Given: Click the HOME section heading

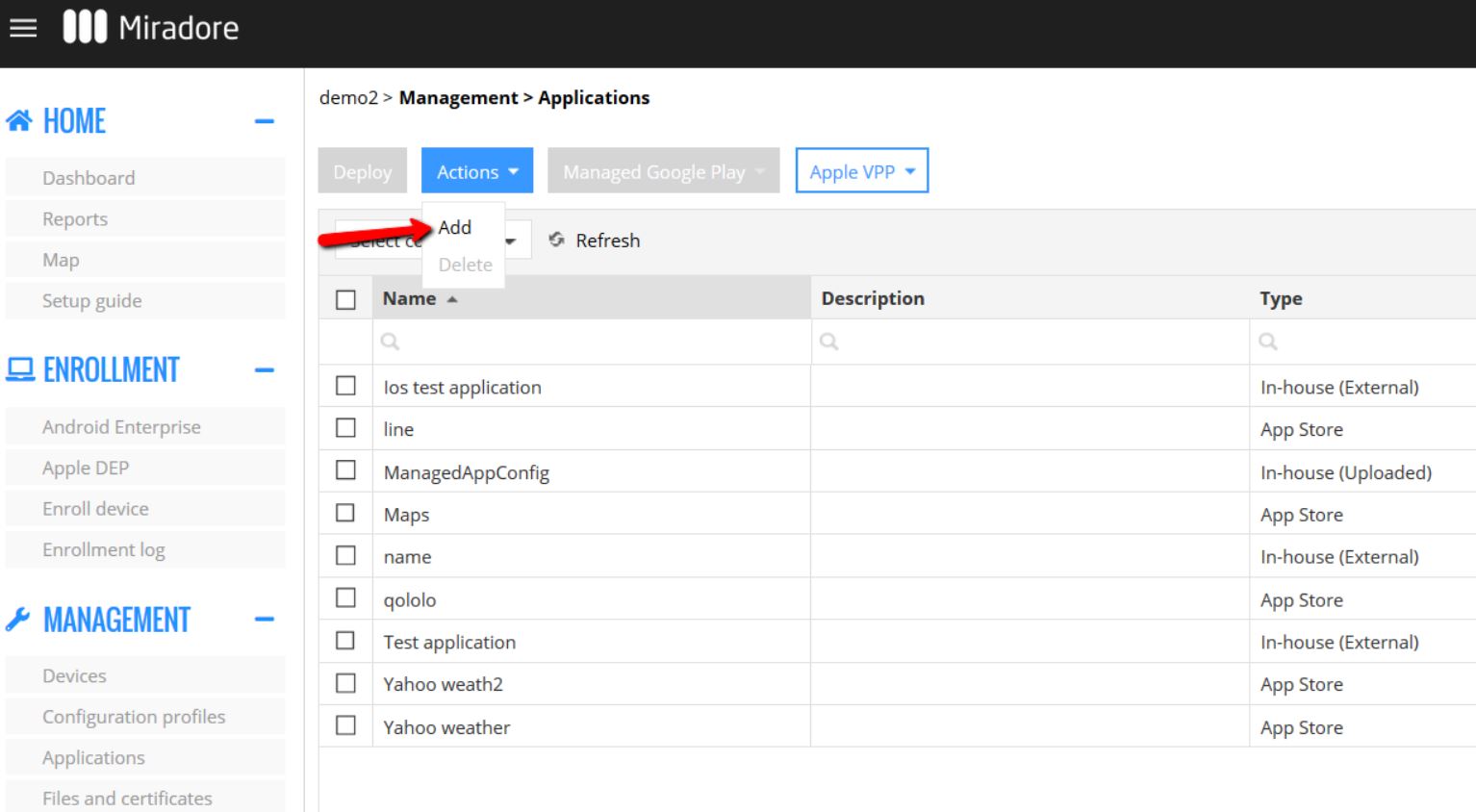Looking at the screenshot, I should click(x=75, y=121).
